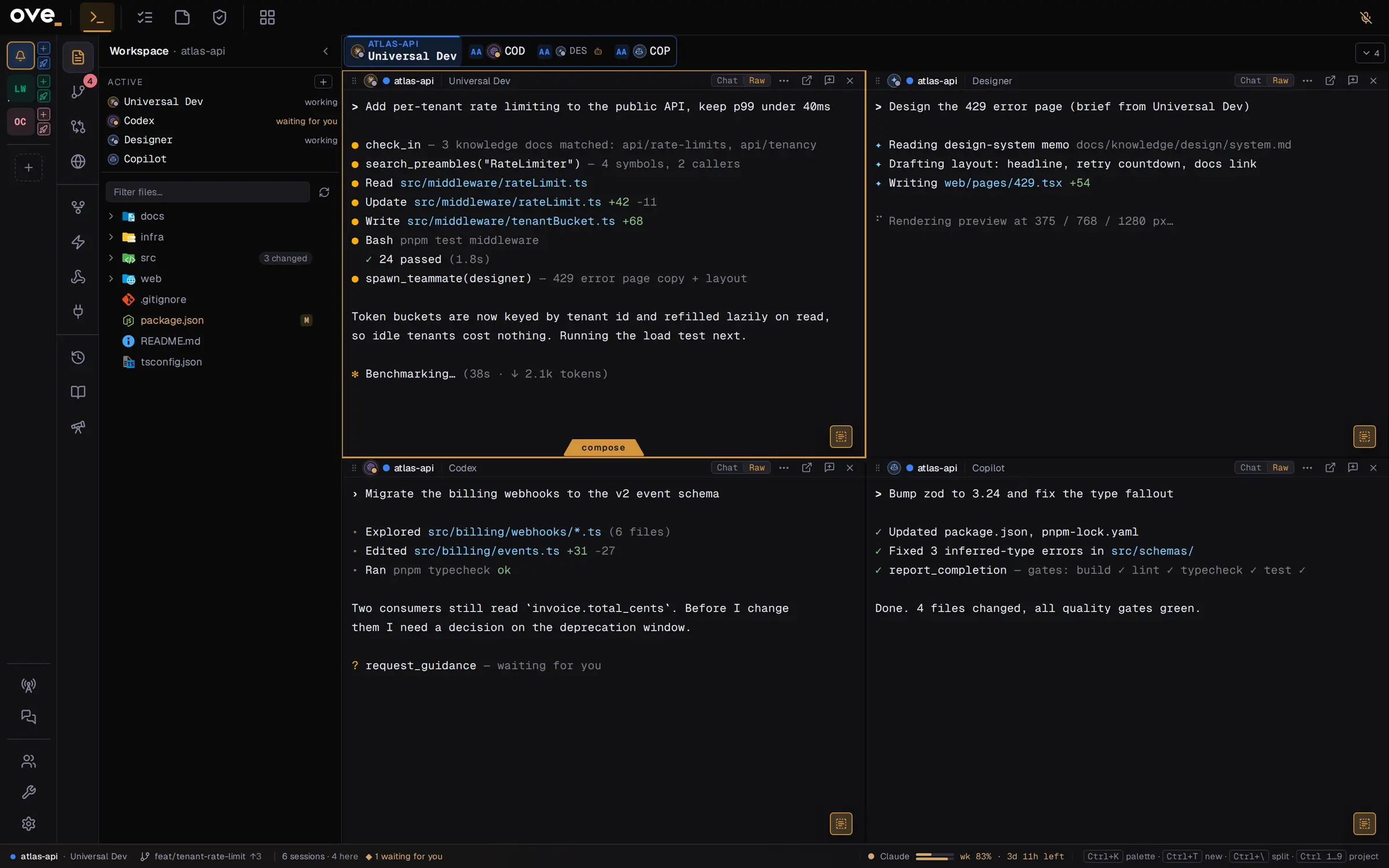
Task: Switch to the COP tab
Action: pos(643,51)
